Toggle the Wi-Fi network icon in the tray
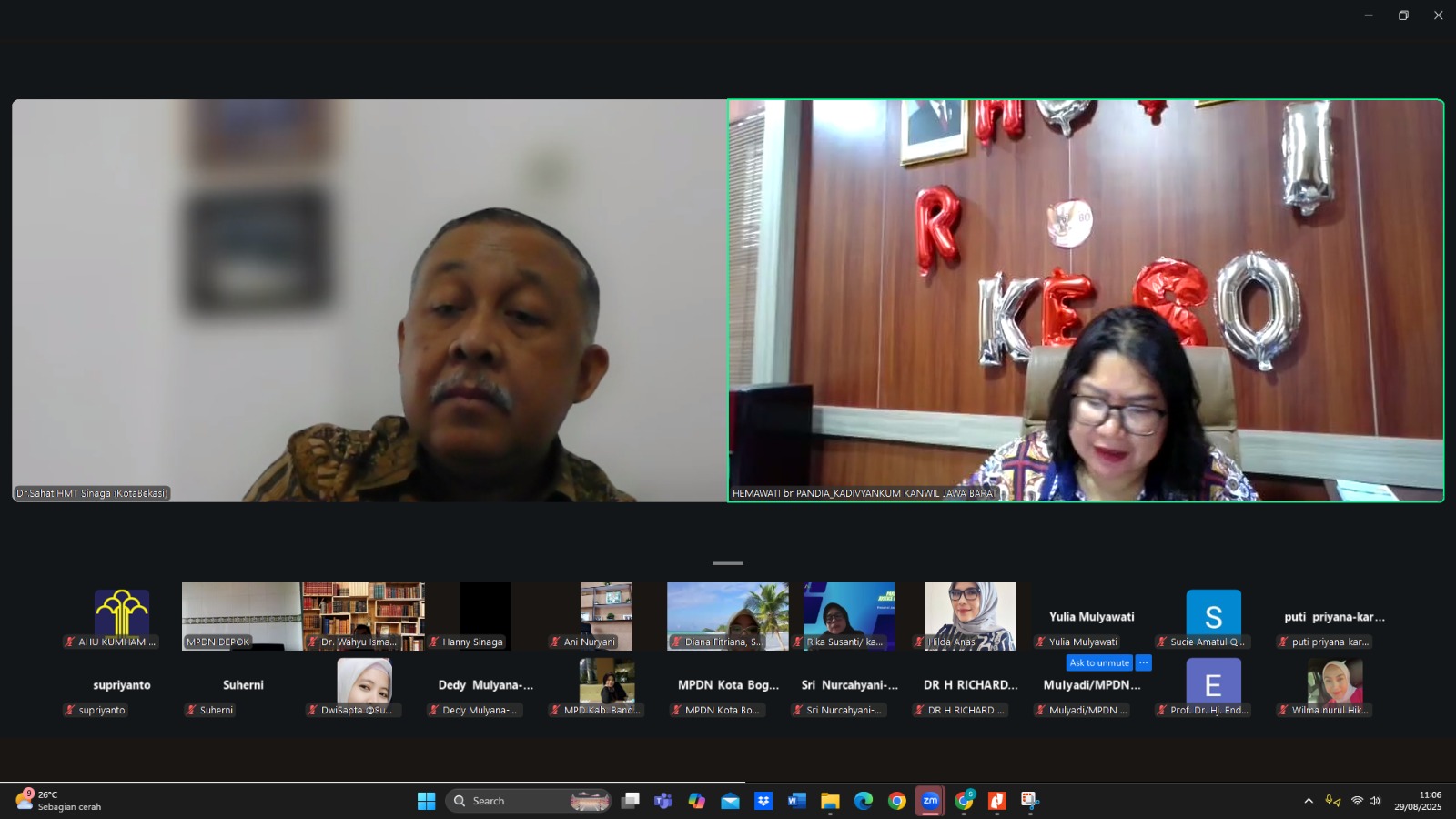 click(1357, 801)
